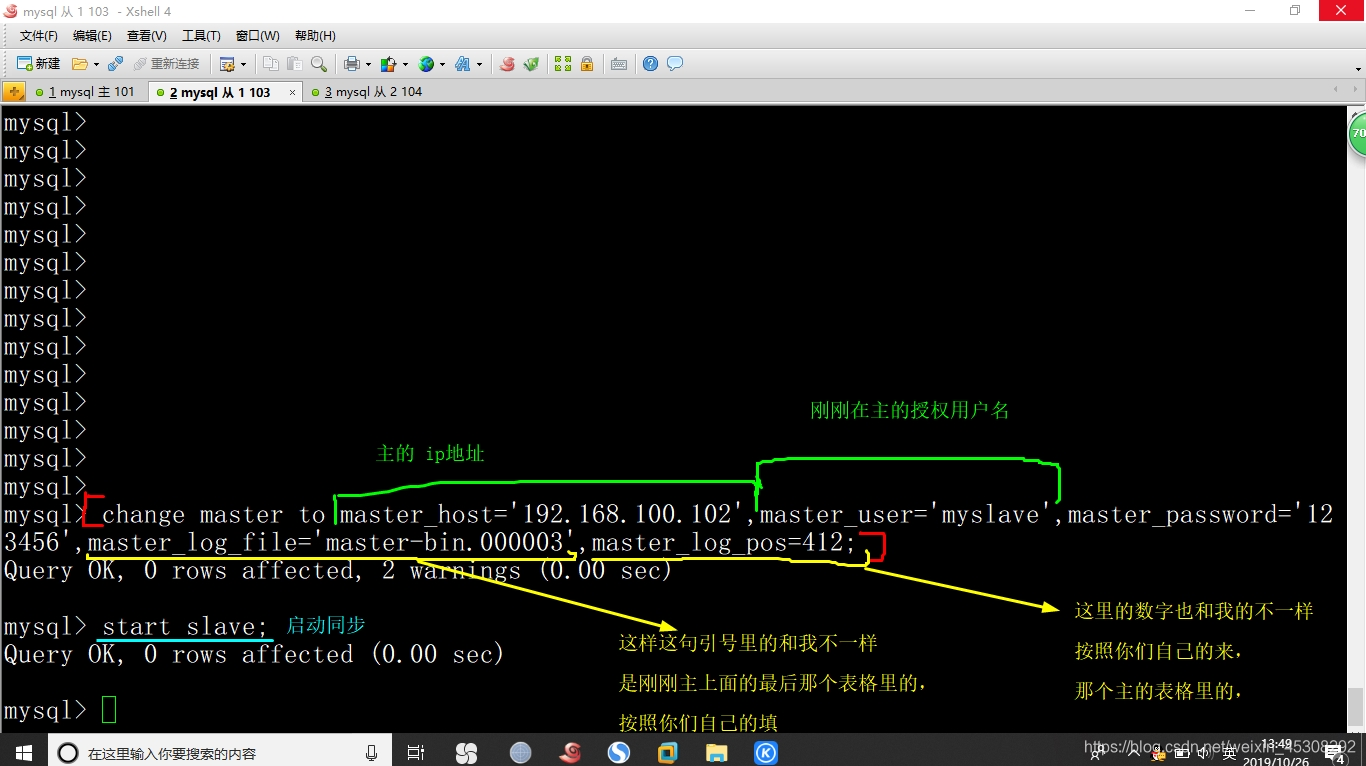Open Task View on the taskbar
1366x766 pixels.
click(x=416, y=752)
